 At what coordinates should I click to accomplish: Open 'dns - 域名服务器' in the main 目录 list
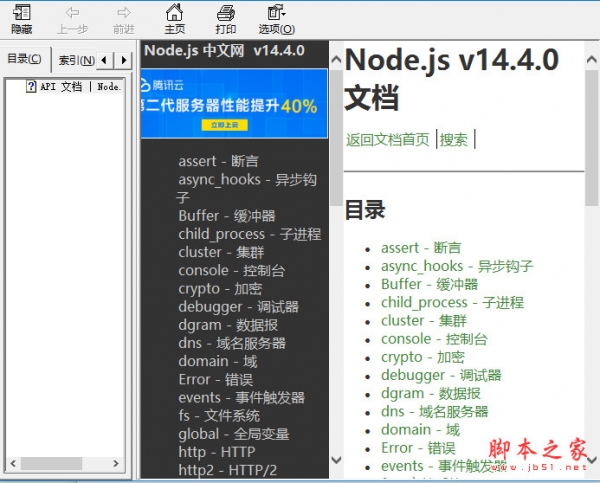pos(435,411)
